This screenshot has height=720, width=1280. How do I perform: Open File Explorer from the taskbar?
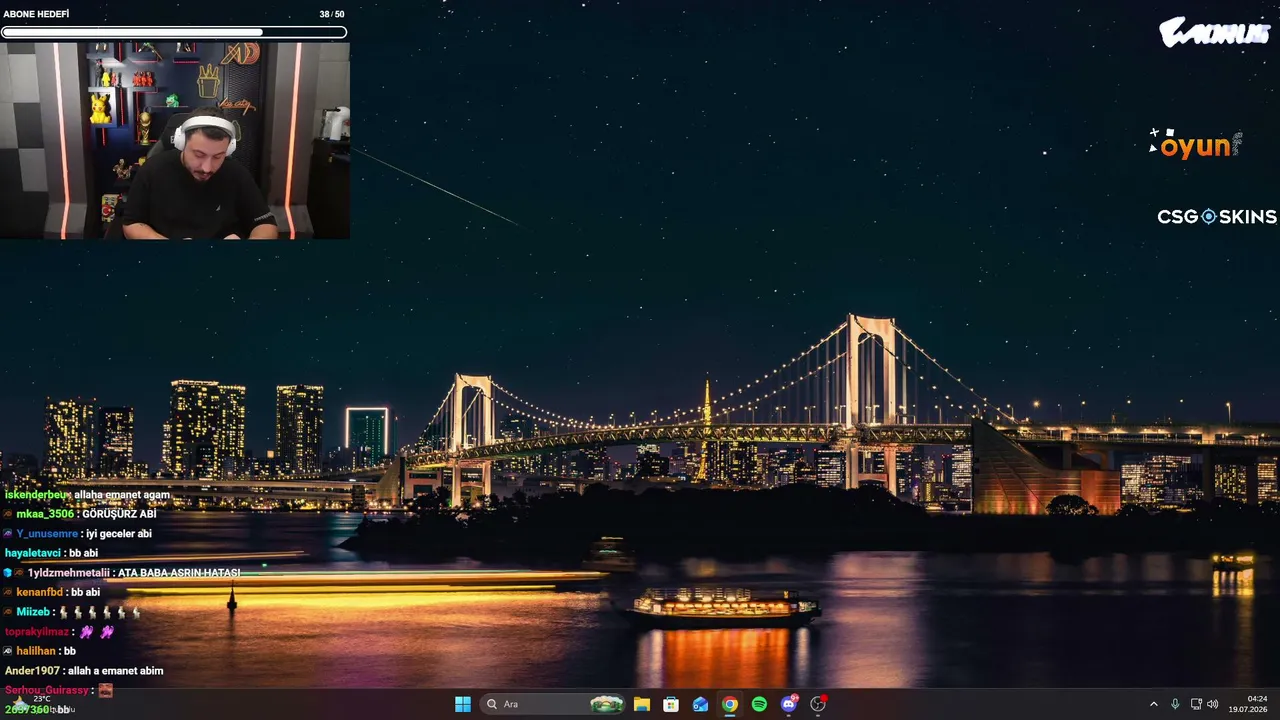coord(642,704)
